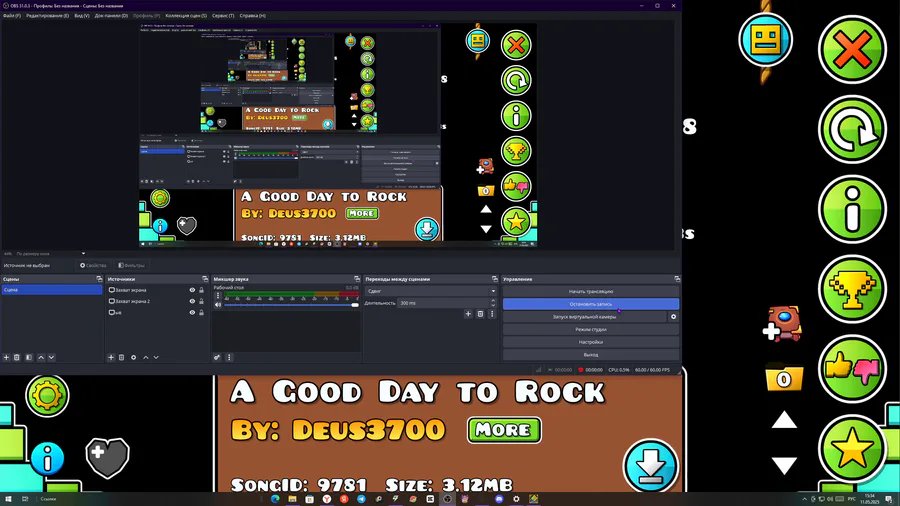
Task: Move source up in Источники panel
Action: [145, 357]
